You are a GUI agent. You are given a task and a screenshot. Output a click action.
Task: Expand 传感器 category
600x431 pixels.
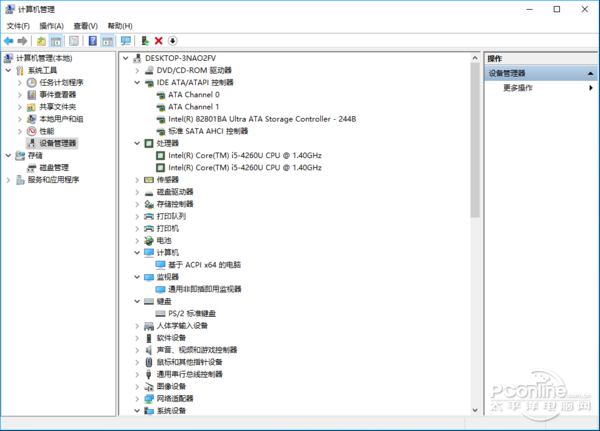[137, 180]
